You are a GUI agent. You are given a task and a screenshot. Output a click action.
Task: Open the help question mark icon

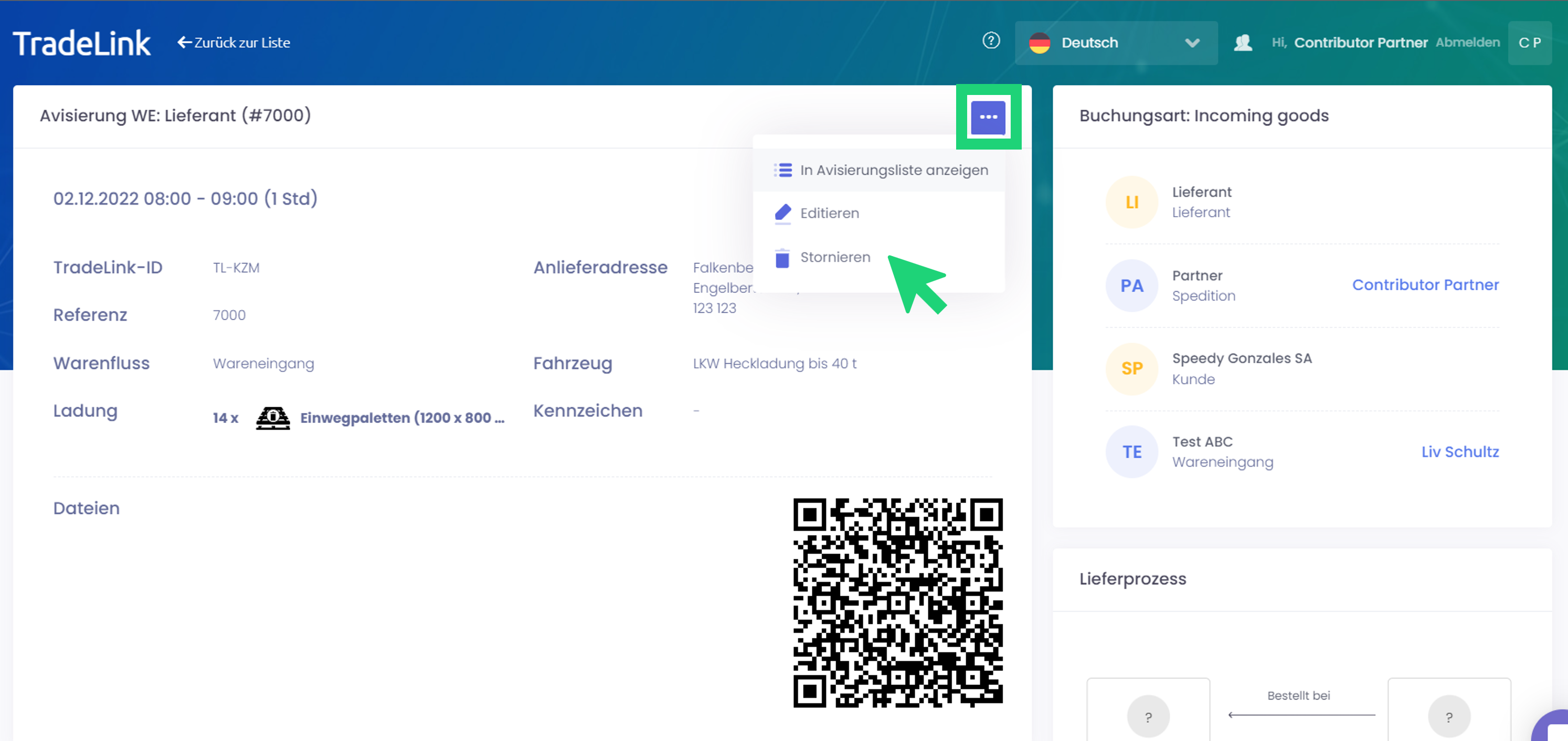coord(991,41)
